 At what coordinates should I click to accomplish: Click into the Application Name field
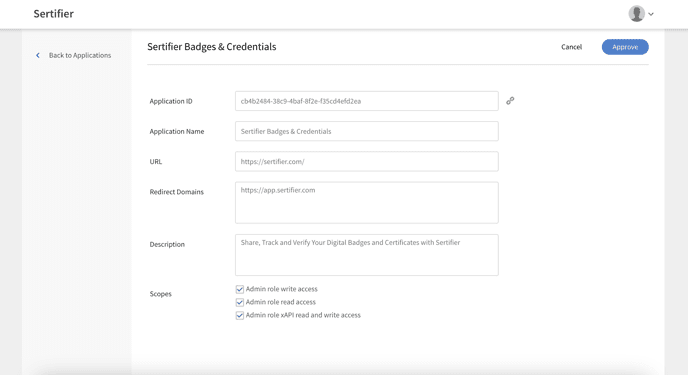point(366,131)
